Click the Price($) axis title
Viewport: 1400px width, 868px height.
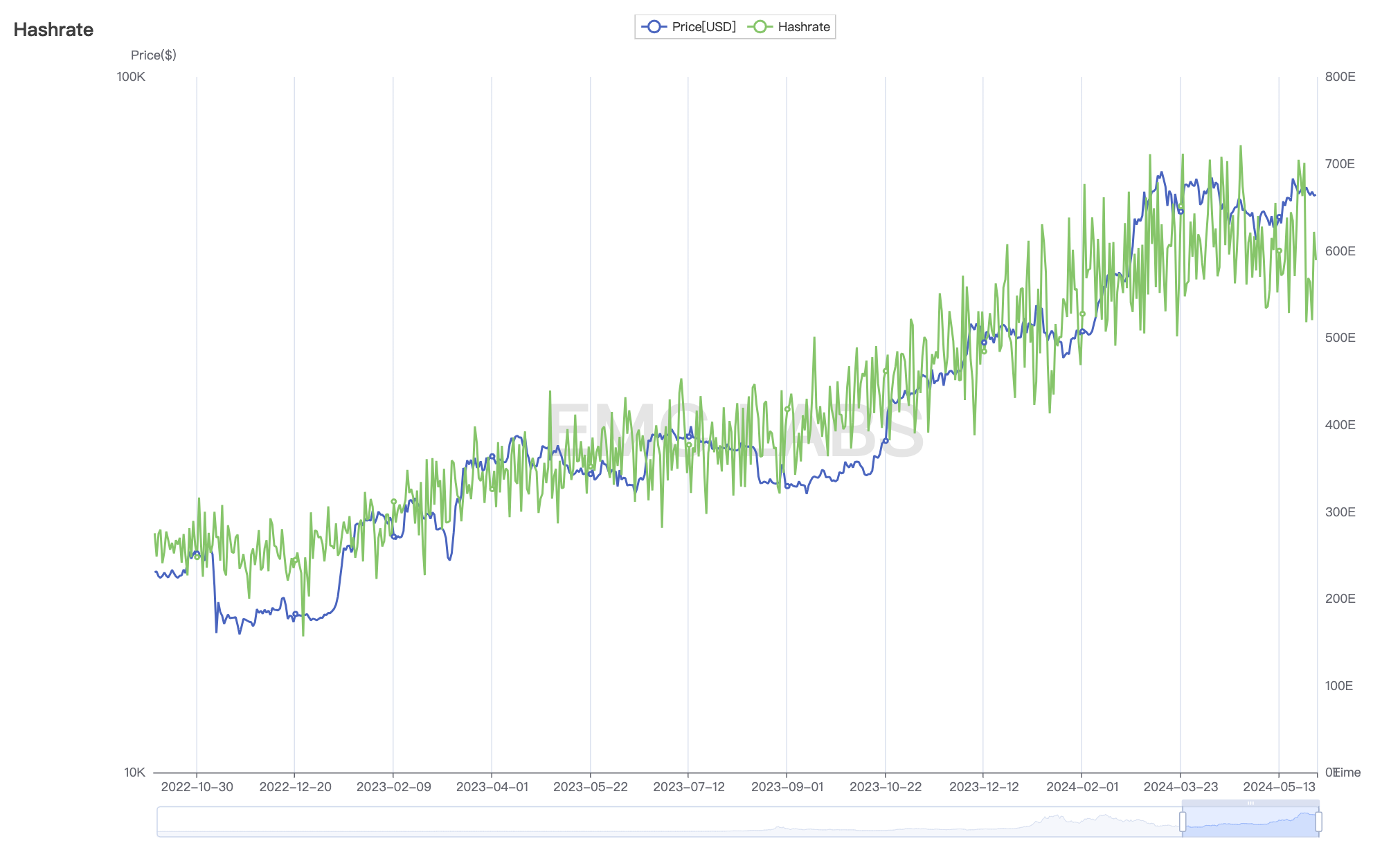point(153,55)
